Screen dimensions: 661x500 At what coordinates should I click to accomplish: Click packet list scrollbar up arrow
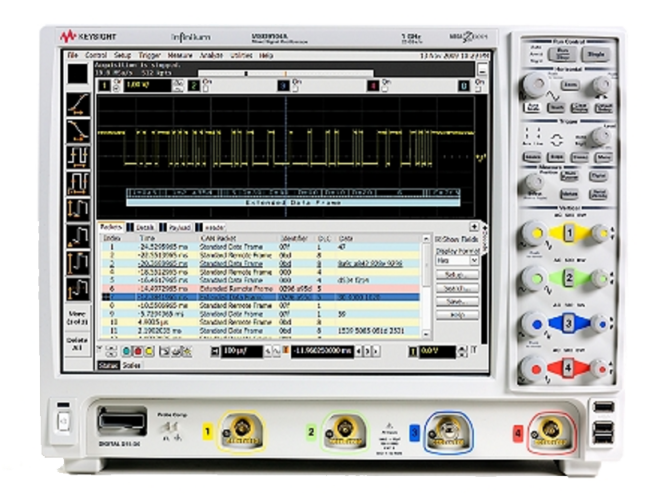pyautogui.click(x=426, y=239)
